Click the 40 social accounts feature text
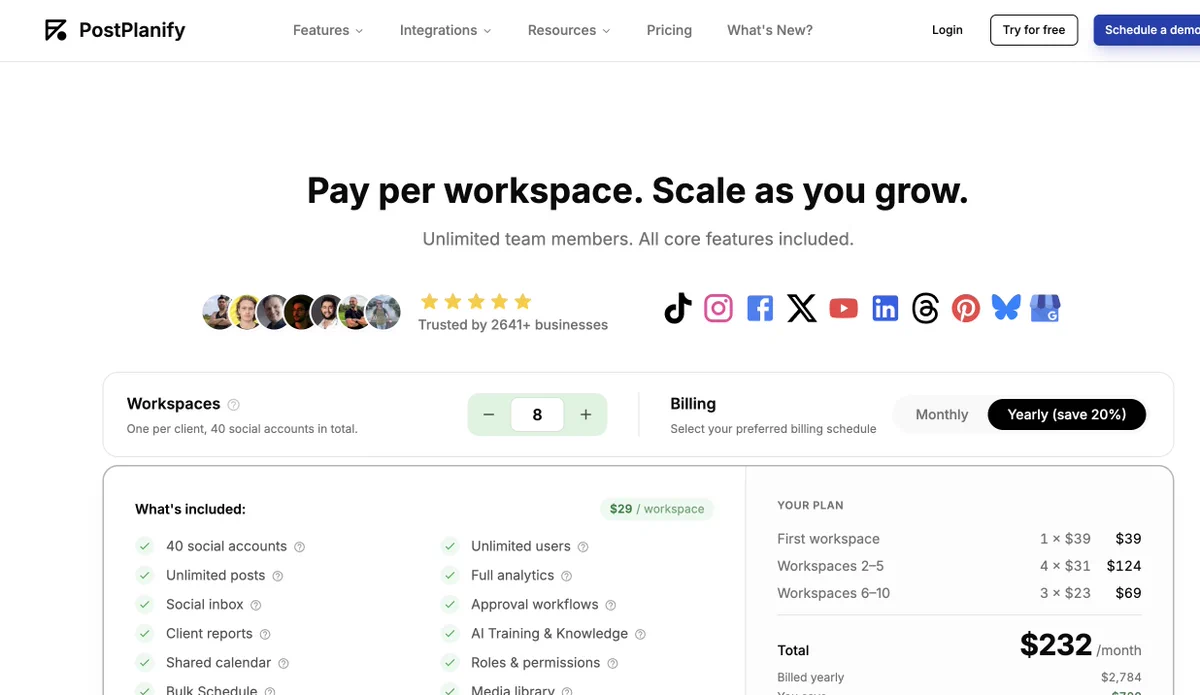 click(x=226, y=546)
